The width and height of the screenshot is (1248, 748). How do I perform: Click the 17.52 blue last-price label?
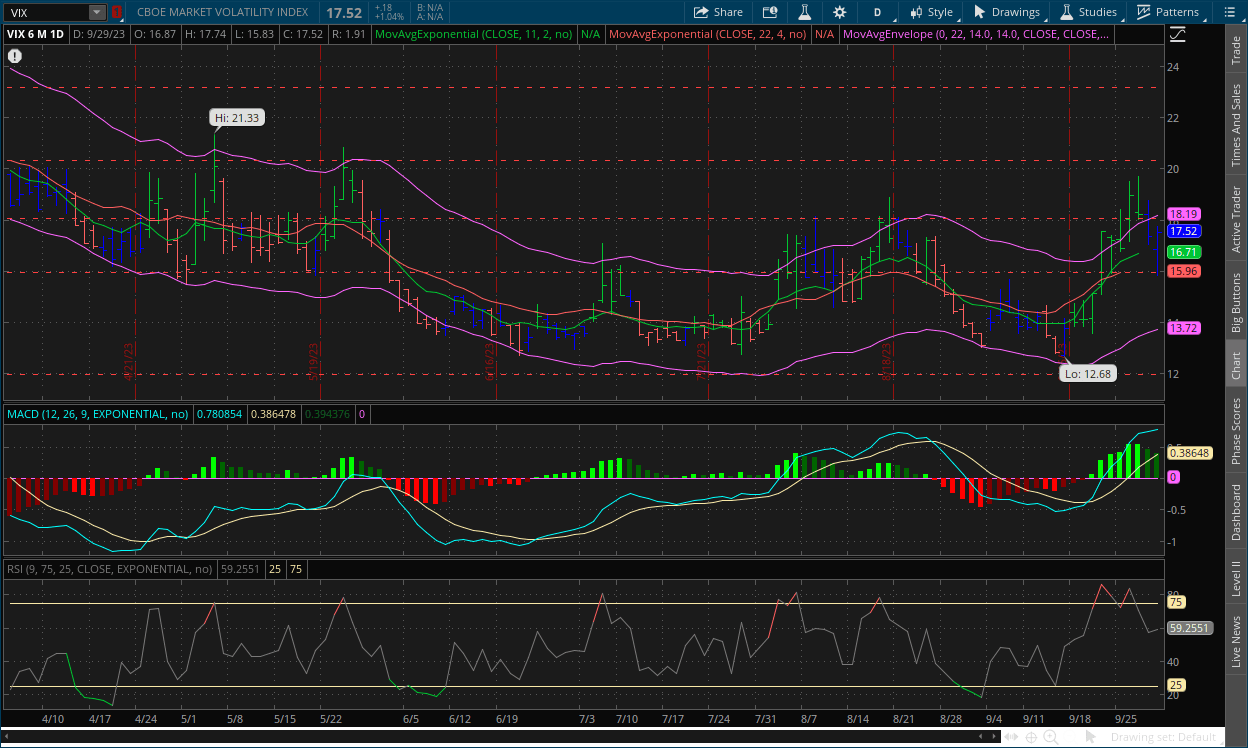pyautogui.click(x=1184, y=230)
